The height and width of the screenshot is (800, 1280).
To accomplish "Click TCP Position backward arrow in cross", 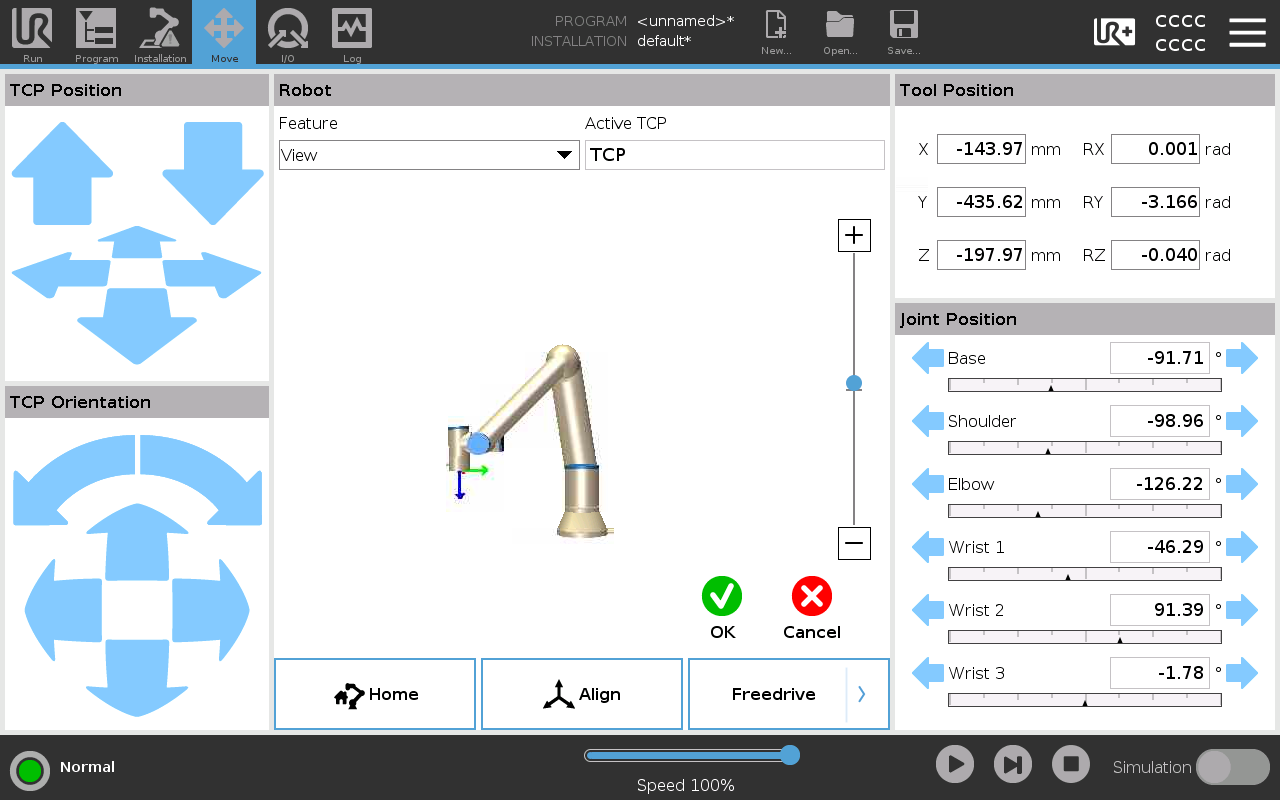I will [x=136, y=326].
